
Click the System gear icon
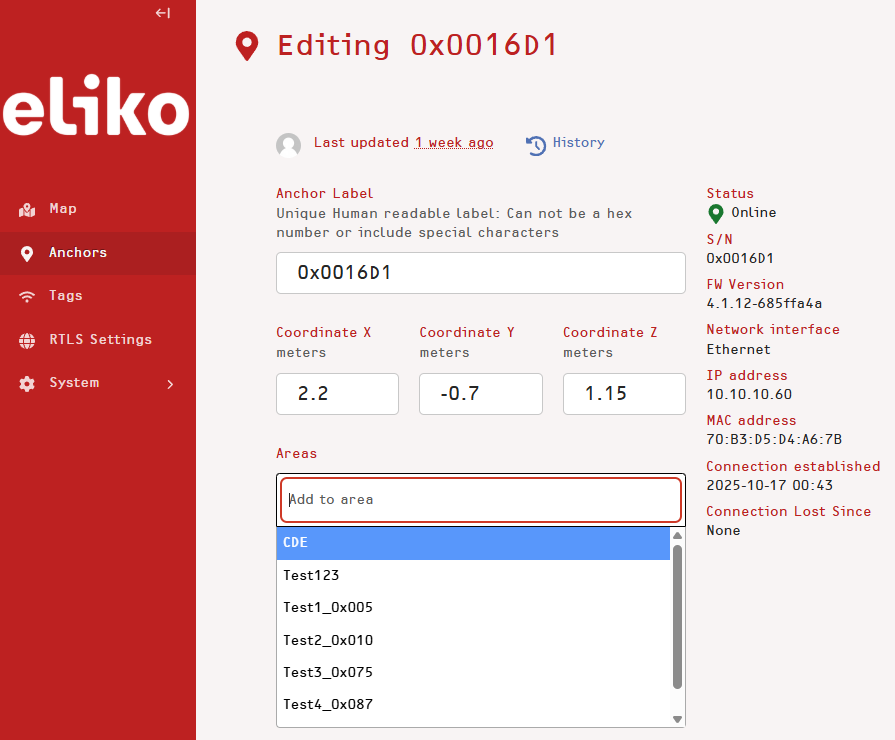click(x=27, y=384)
